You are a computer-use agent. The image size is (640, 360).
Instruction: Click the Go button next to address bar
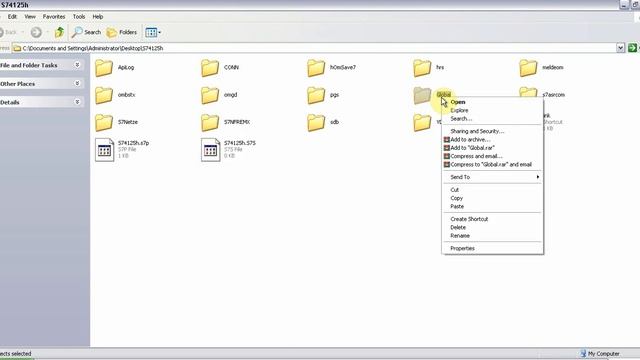(632, 48)
